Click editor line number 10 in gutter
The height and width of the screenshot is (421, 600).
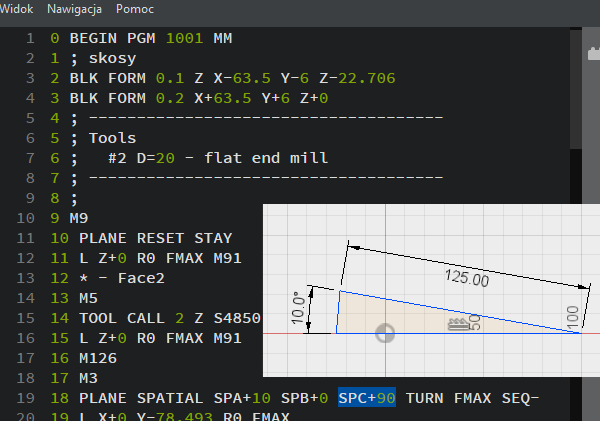click(x=25, y=218)
